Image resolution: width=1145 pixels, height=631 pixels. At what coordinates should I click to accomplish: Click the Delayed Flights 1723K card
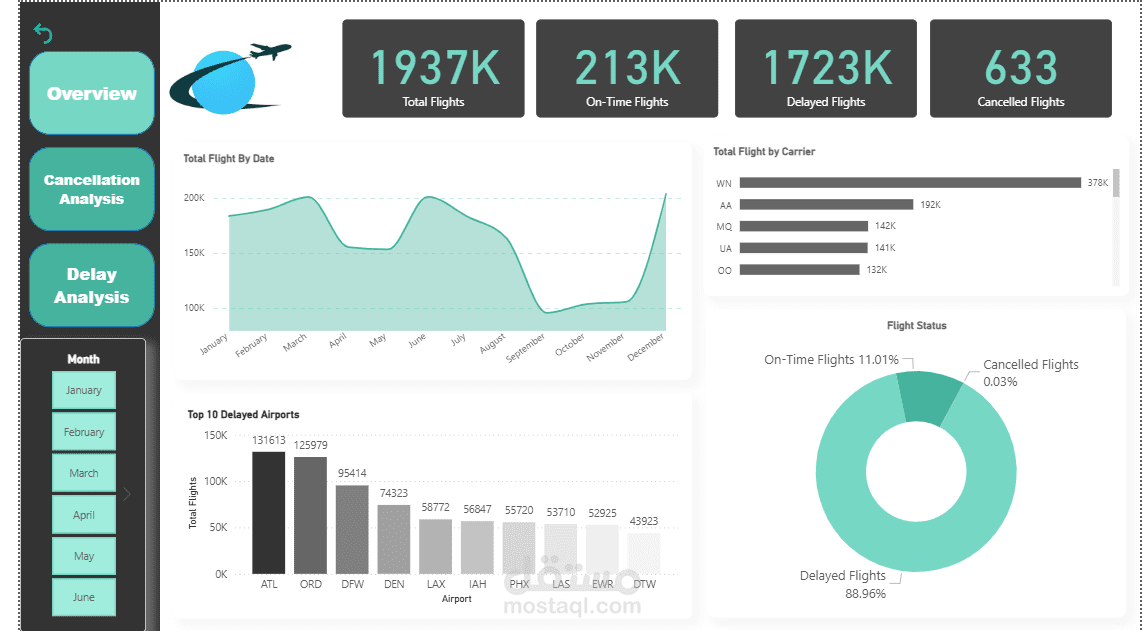pyautogui.click(x=826, y=69)
